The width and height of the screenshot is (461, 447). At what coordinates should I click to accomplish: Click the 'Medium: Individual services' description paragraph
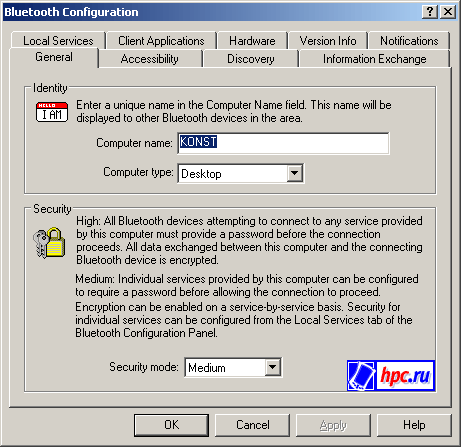point(247,285)
